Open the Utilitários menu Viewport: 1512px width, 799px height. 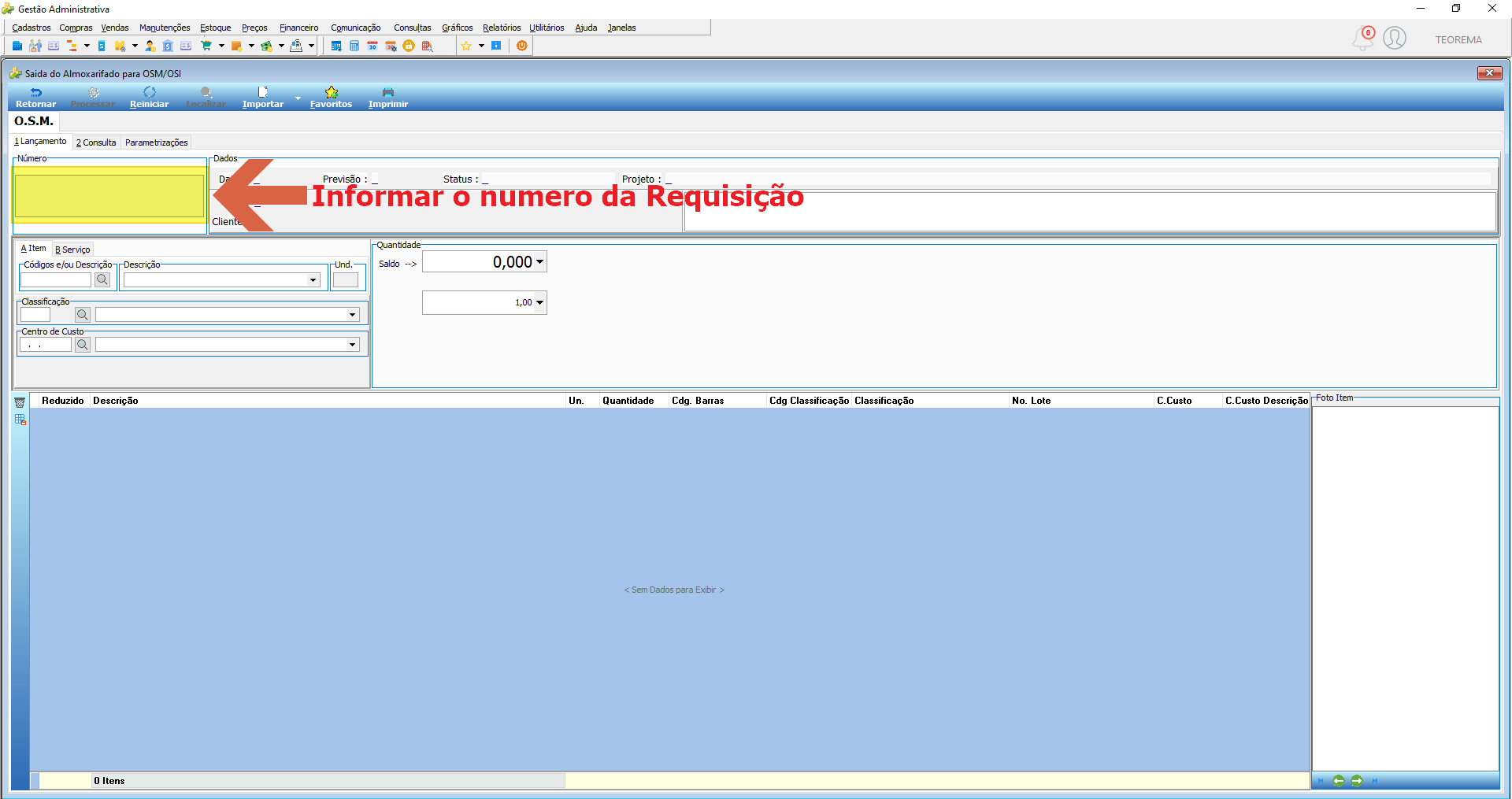(547, 28)
